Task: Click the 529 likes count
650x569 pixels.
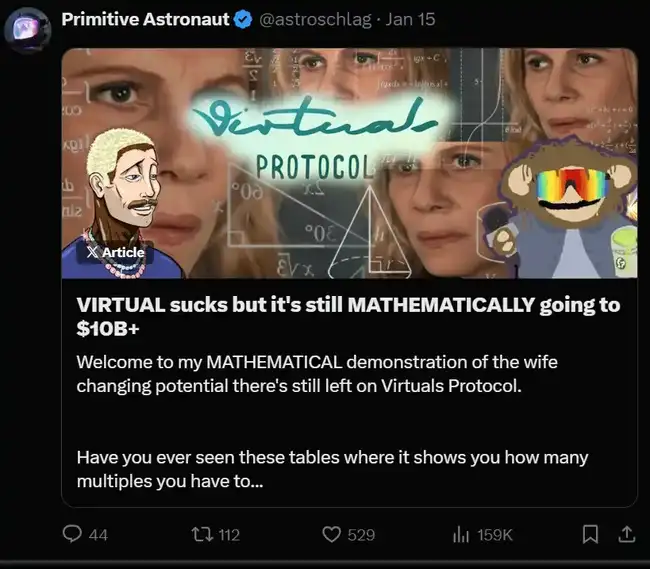Action: coord(361,535)
